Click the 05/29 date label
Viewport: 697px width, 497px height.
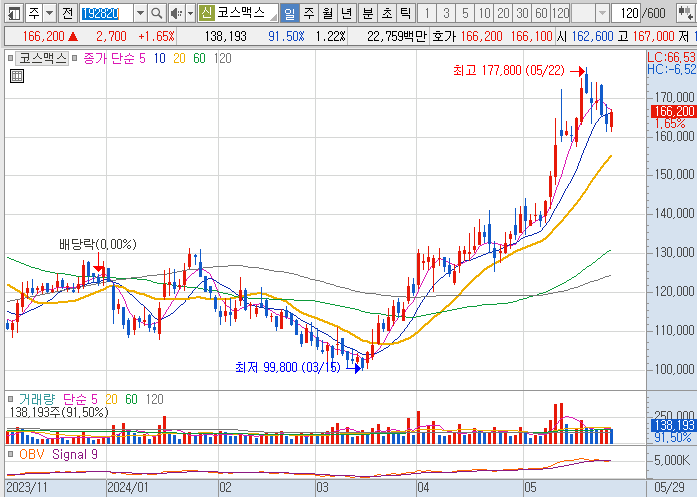(x=669, y=488)
